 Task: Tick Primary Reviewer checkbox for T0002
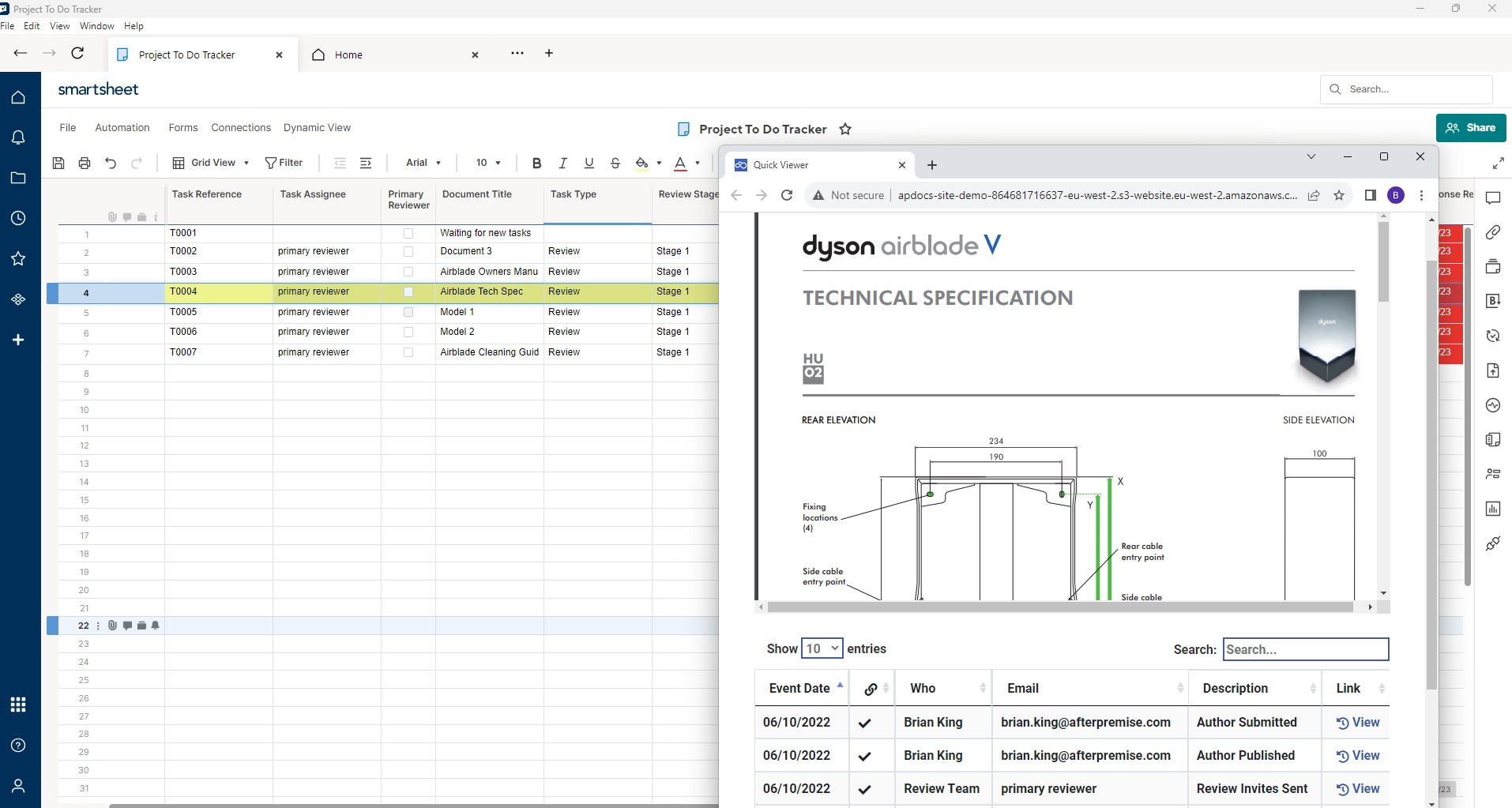coord(408,251)
